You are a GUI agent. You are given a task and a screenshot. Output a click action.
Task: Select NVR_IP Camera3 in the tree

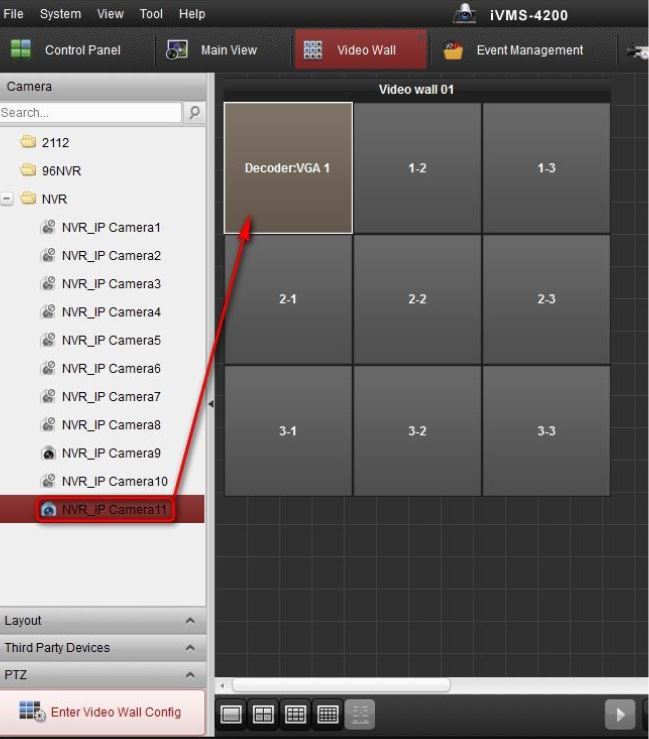pyautogui.click(x=111, y=284)
